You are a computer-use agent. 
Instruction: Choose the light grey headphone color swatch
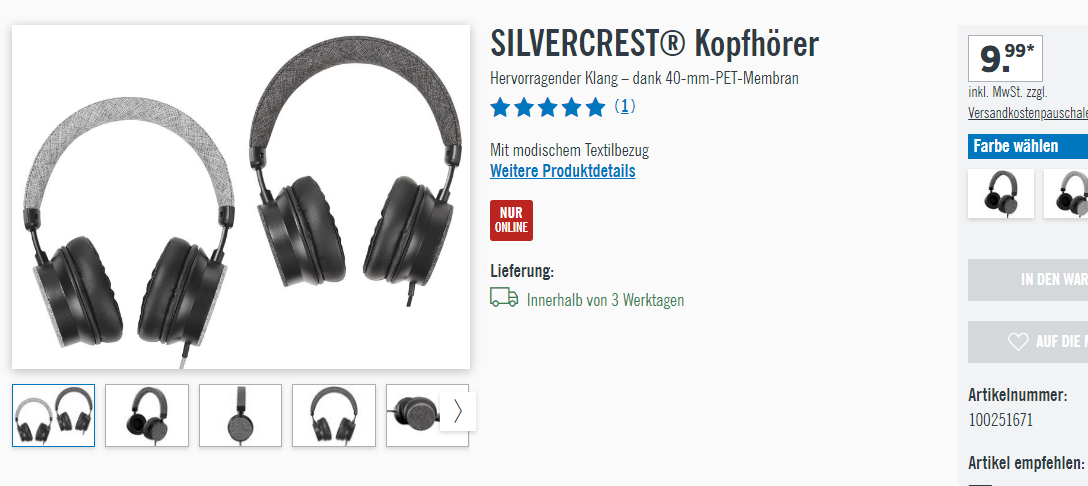point(1066,194)
